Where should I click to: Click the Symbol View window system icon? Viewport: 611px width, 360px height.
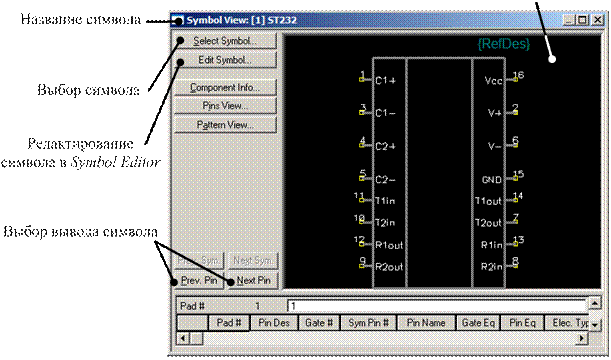178,20
